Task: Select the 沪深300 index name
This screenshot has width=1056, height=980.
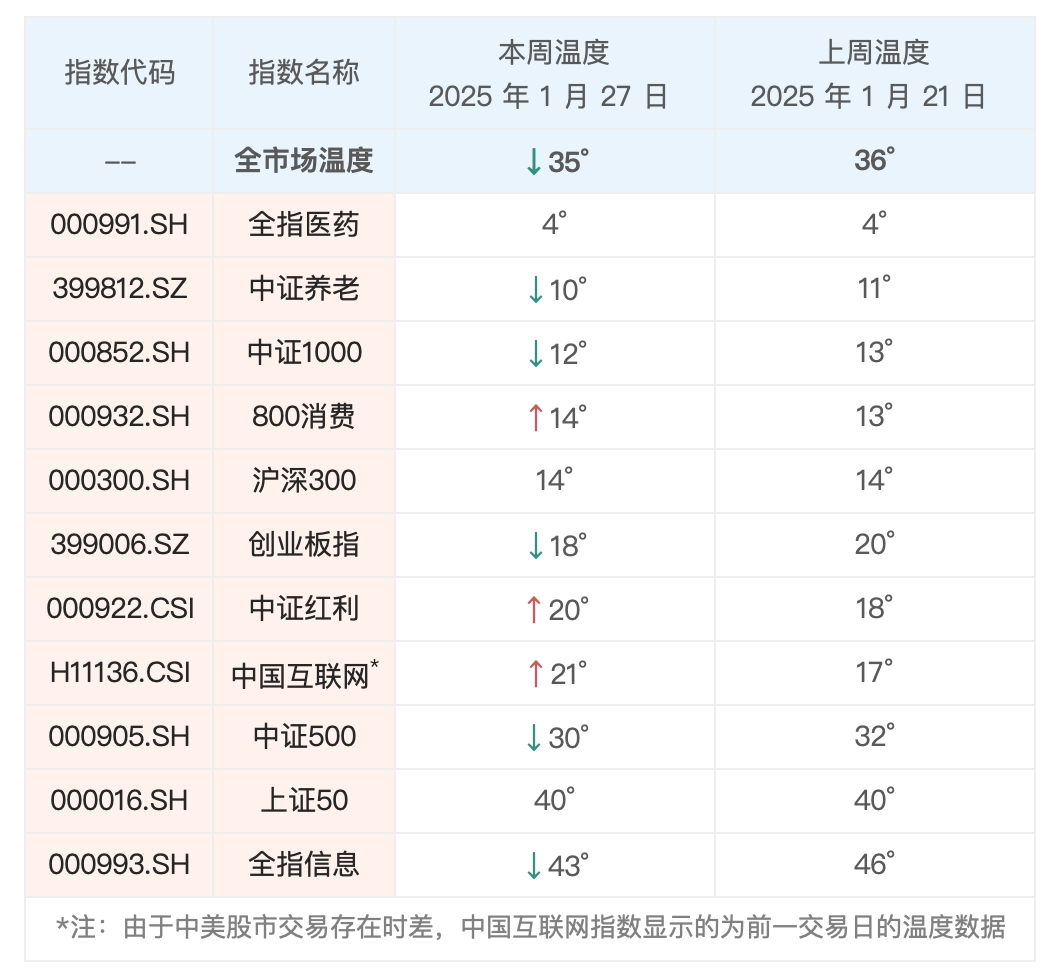Action: [304, 480]
